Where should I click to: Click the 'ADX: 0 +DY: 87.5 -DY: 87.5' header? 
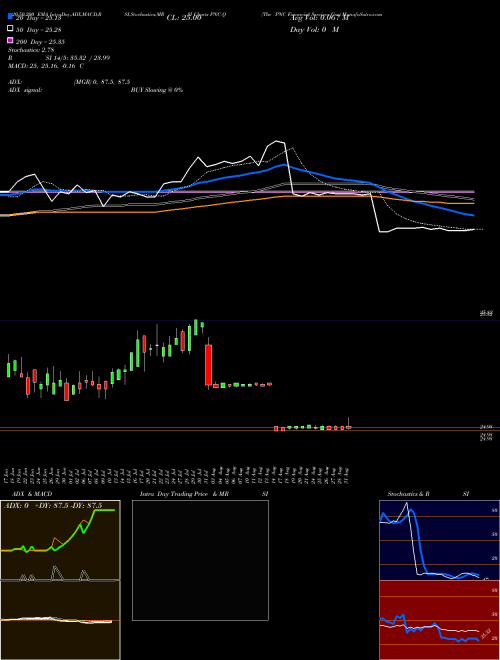pos(53,505)
